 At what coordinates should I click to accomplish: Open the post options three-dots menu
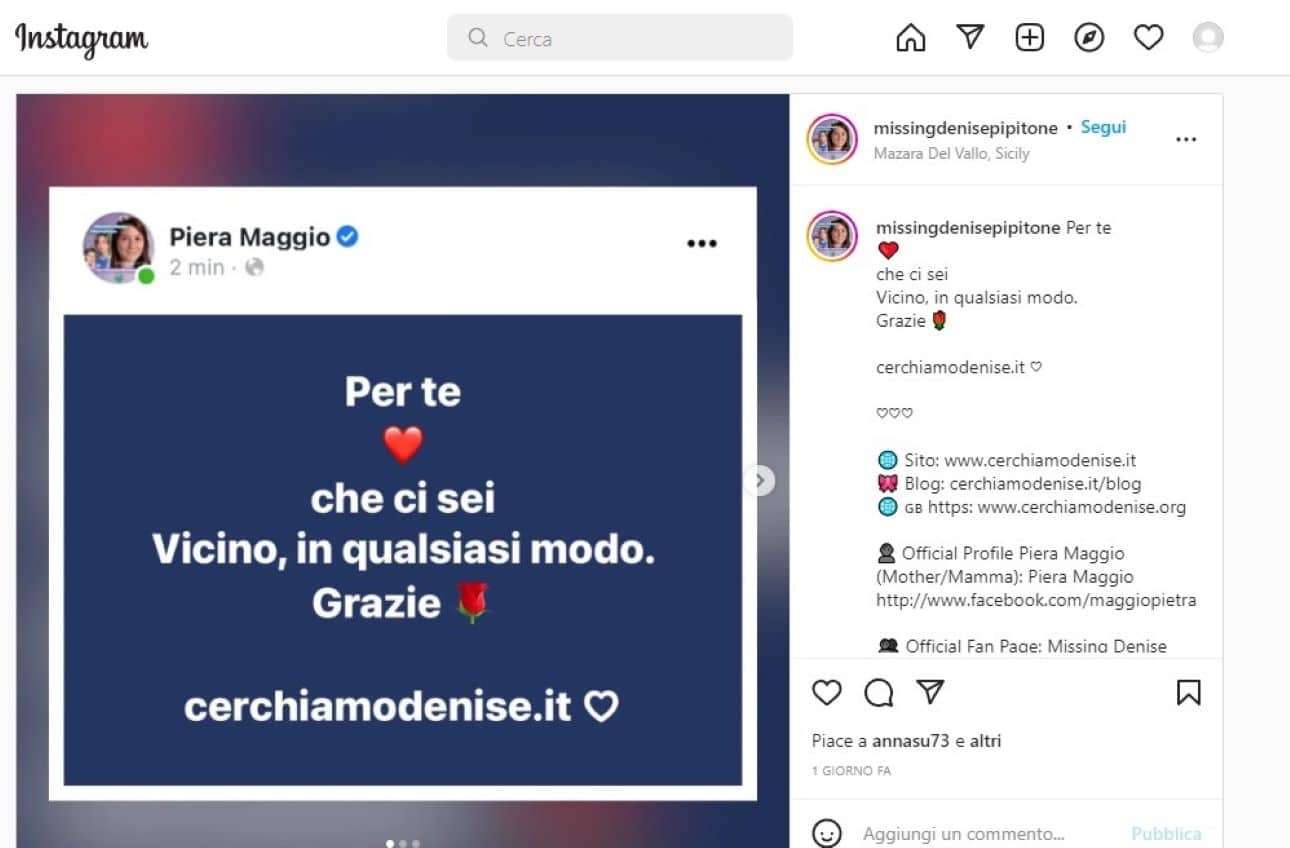(1185, 140)
